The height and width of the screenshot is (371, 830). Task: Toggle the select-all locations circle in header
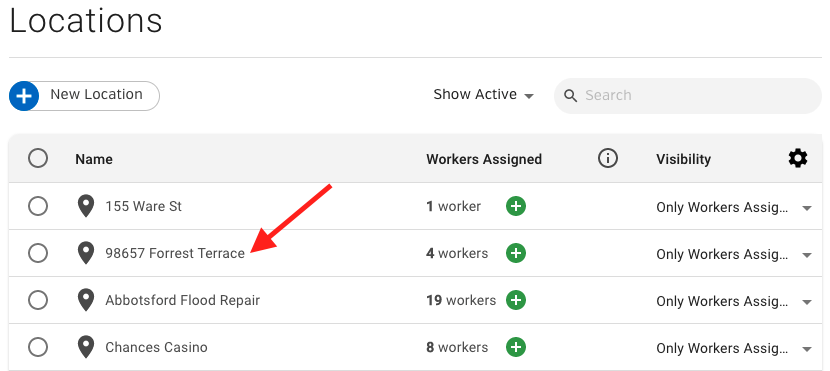pos(38,158)
